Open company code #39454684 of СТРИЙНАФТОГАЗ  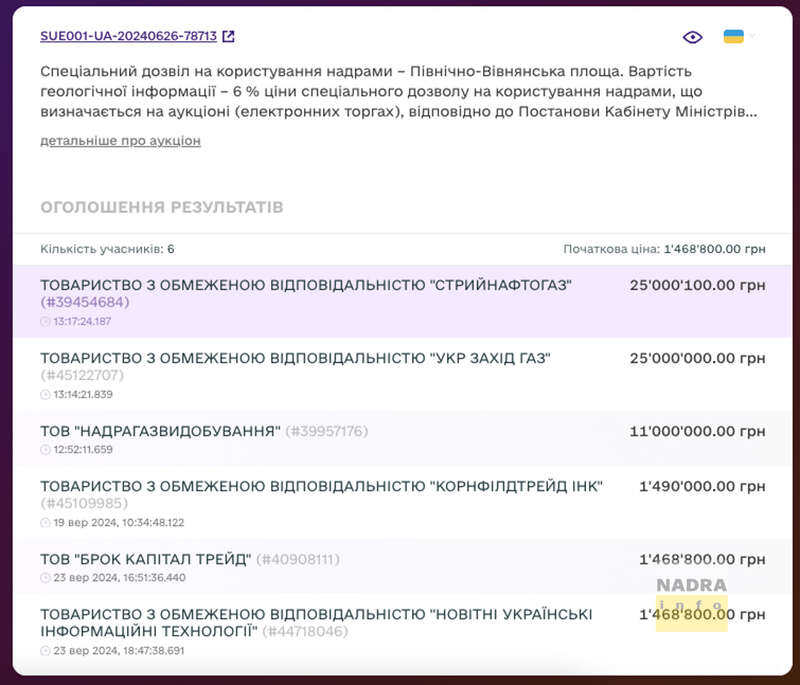[82, 302]
